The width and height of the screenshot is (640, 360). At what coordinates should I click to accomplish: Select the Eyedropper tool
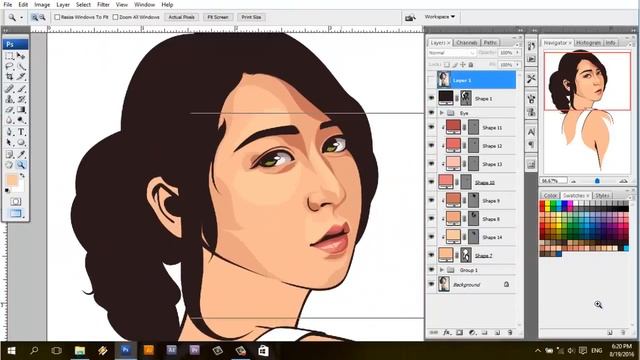pyautogui.click(x=21, y=154)
